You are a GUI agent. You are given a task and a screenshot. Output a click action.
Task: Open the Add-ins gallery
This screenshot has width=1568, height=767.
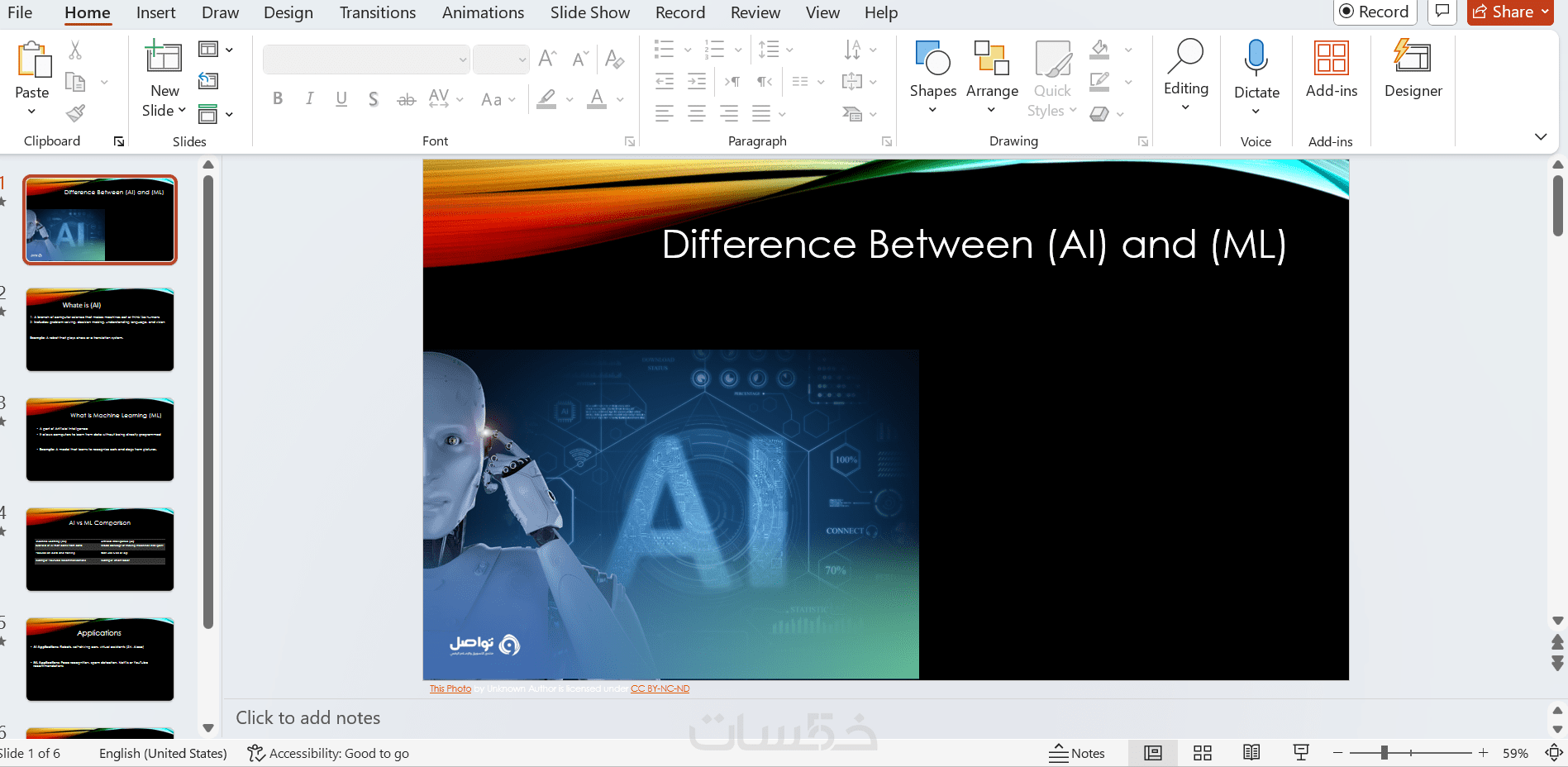[1332, 69]
